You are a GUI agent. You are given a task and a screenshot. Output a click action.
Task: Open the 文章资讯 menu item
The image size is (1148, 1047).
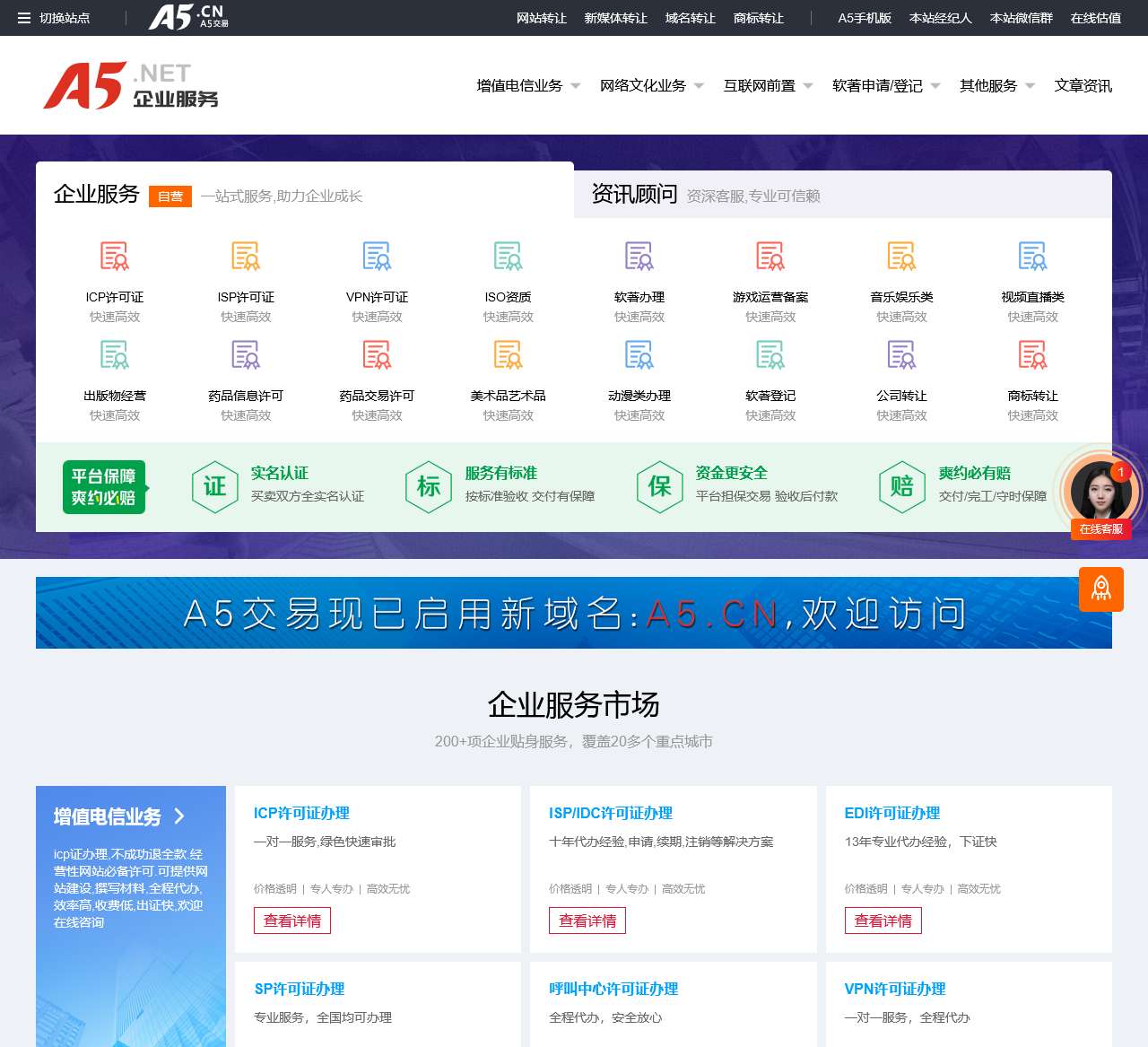pyautogui.click(x=1083, y=86)
